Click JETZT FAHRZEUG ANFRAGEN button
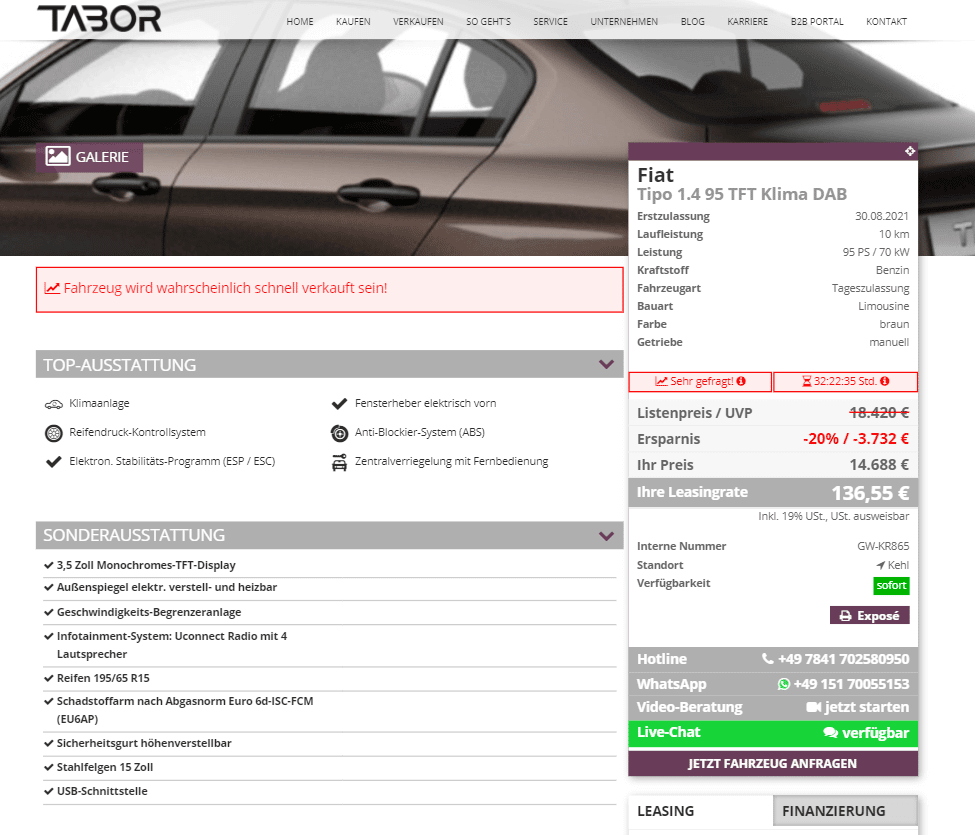975x835 pixels. coord(773,763)
